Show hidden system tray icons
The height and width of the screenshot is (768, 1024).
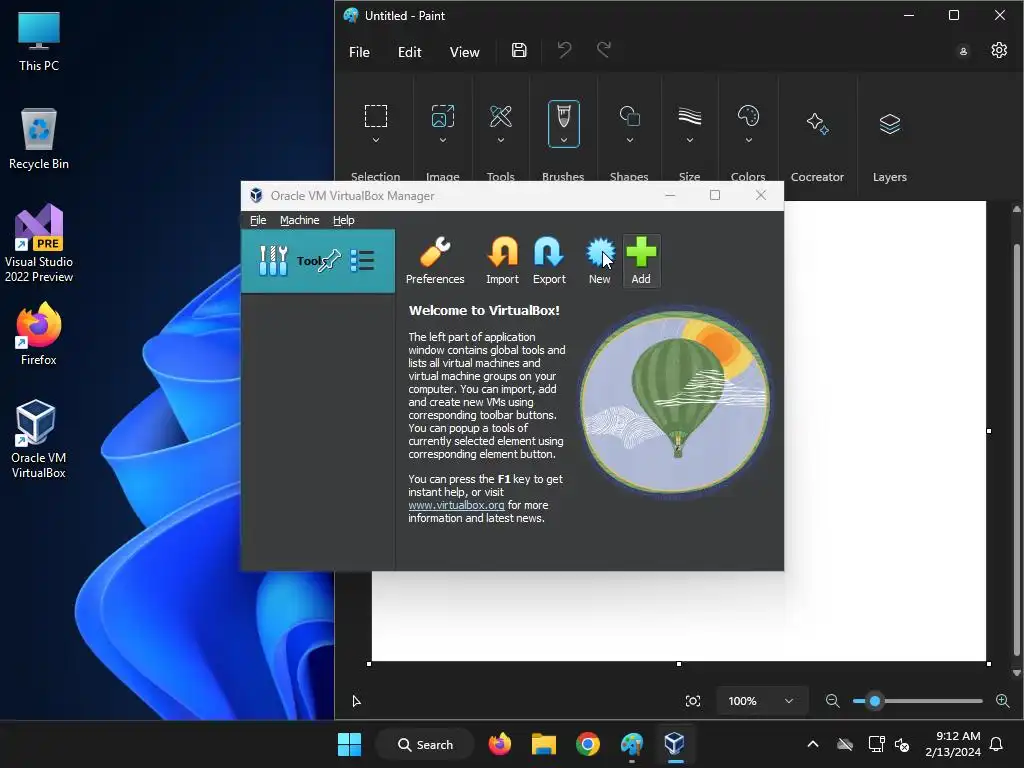tap(813, 744)
